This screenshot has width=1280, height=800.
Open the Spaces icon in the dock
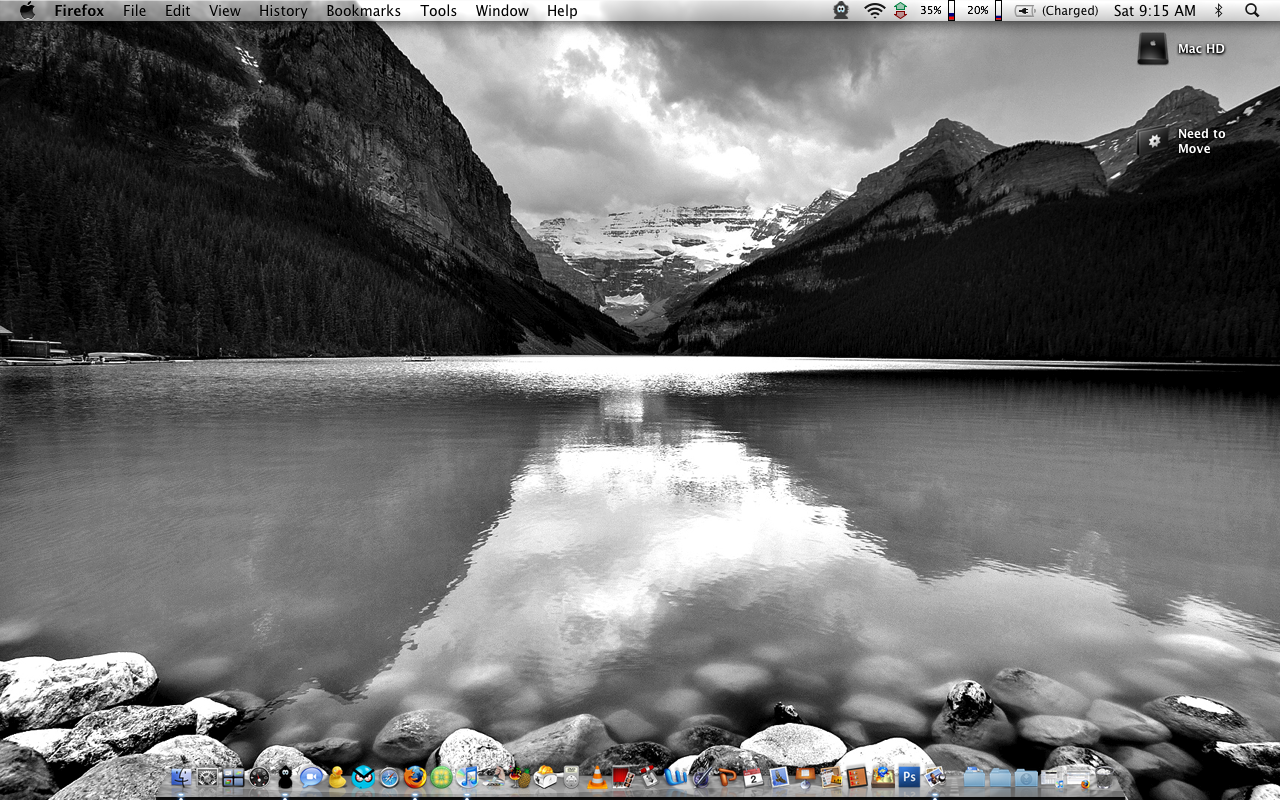[x=233, y=777]
